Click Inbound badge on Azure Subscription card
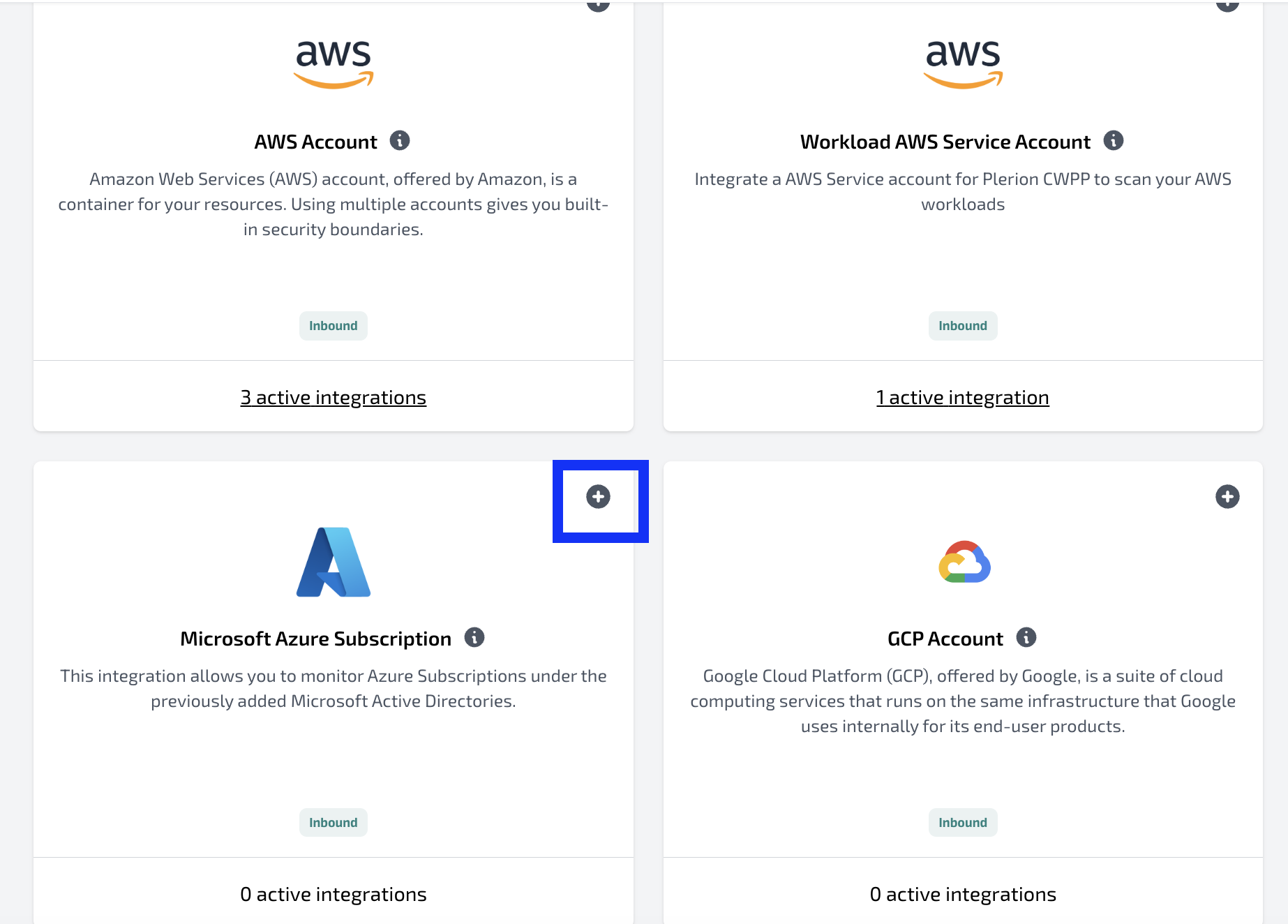 click(334, 823)
